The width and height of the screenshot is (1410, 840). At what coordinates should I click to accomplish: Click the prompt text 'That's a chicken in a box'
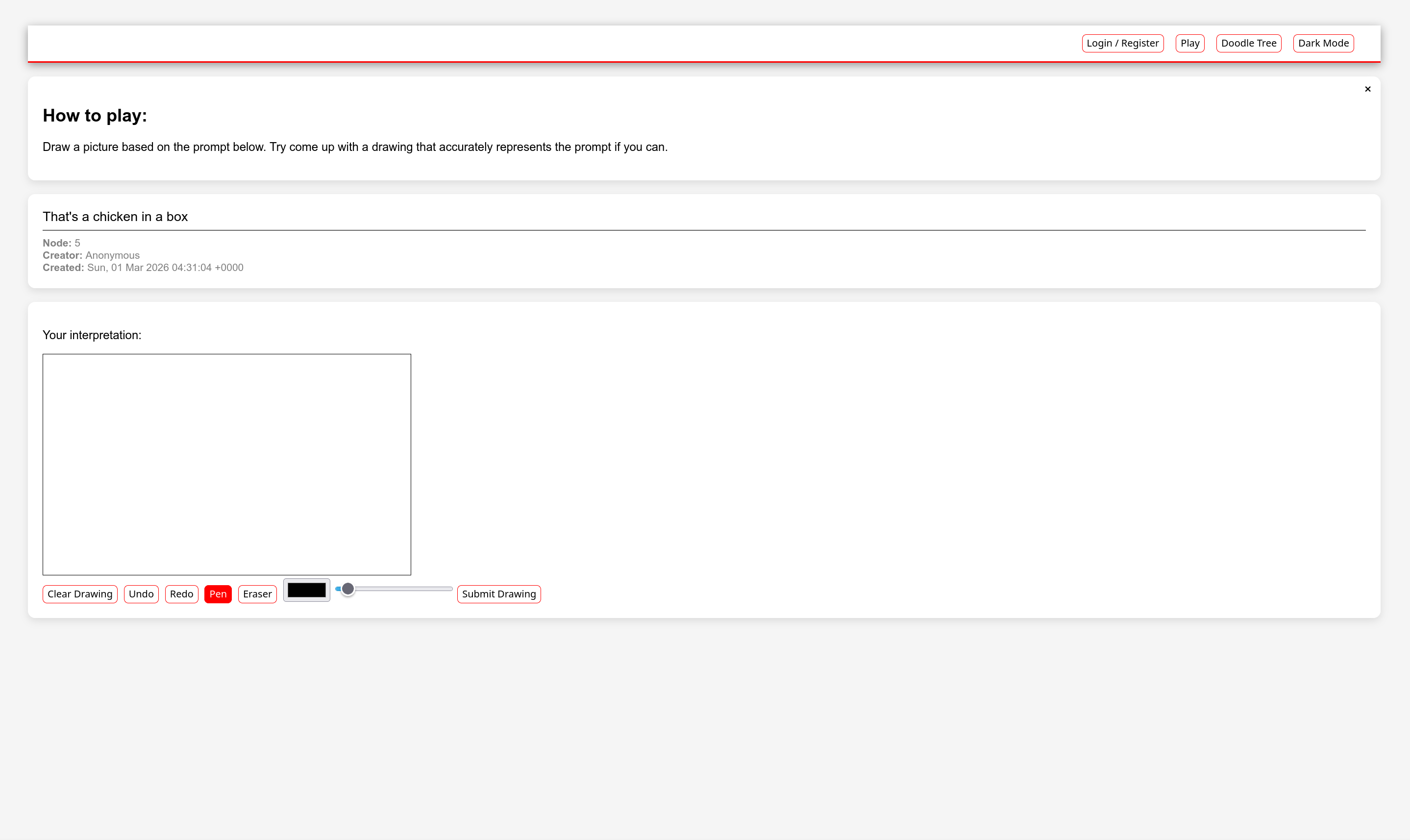[115, 217]
